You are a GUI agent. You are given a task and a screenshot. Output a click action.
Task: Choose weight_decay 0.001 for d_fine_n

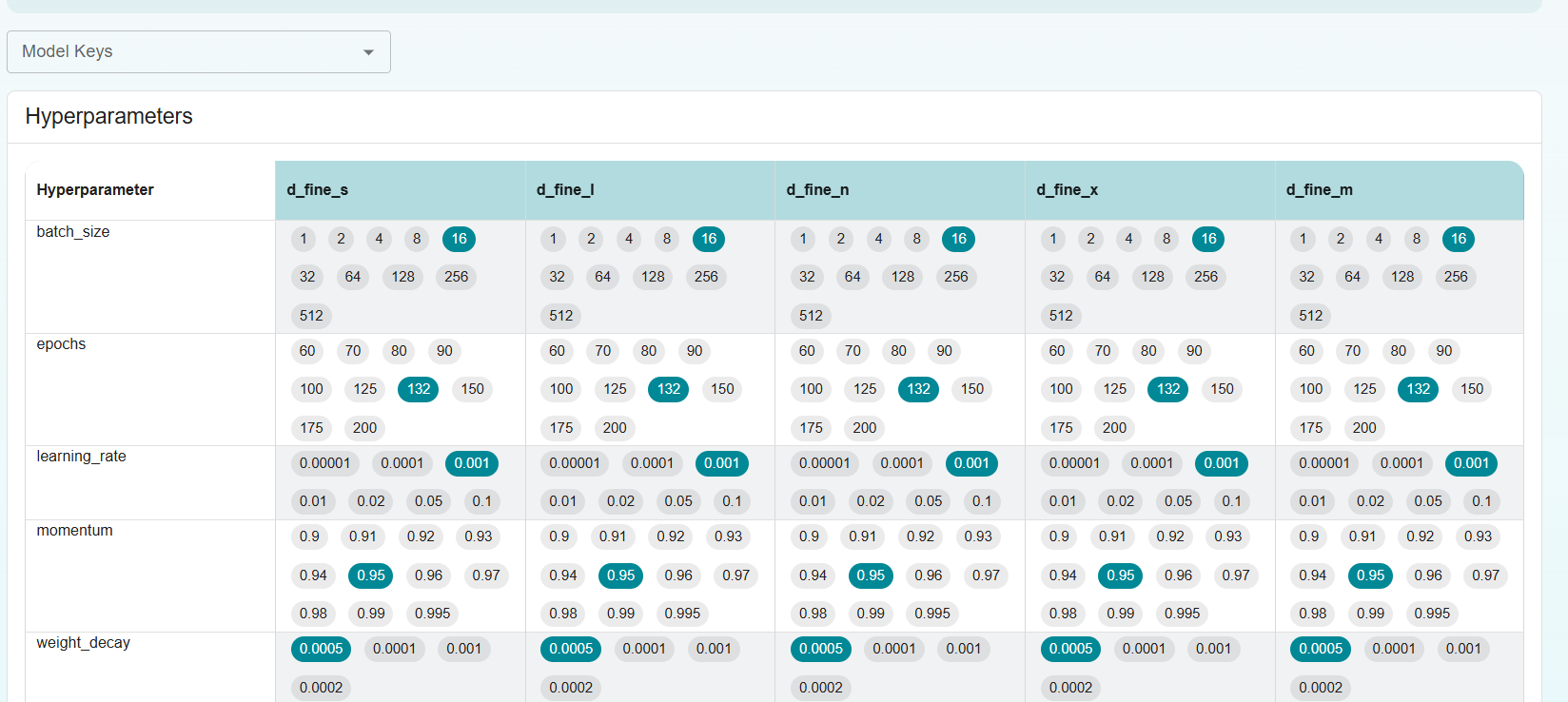(x=963, y=649)
